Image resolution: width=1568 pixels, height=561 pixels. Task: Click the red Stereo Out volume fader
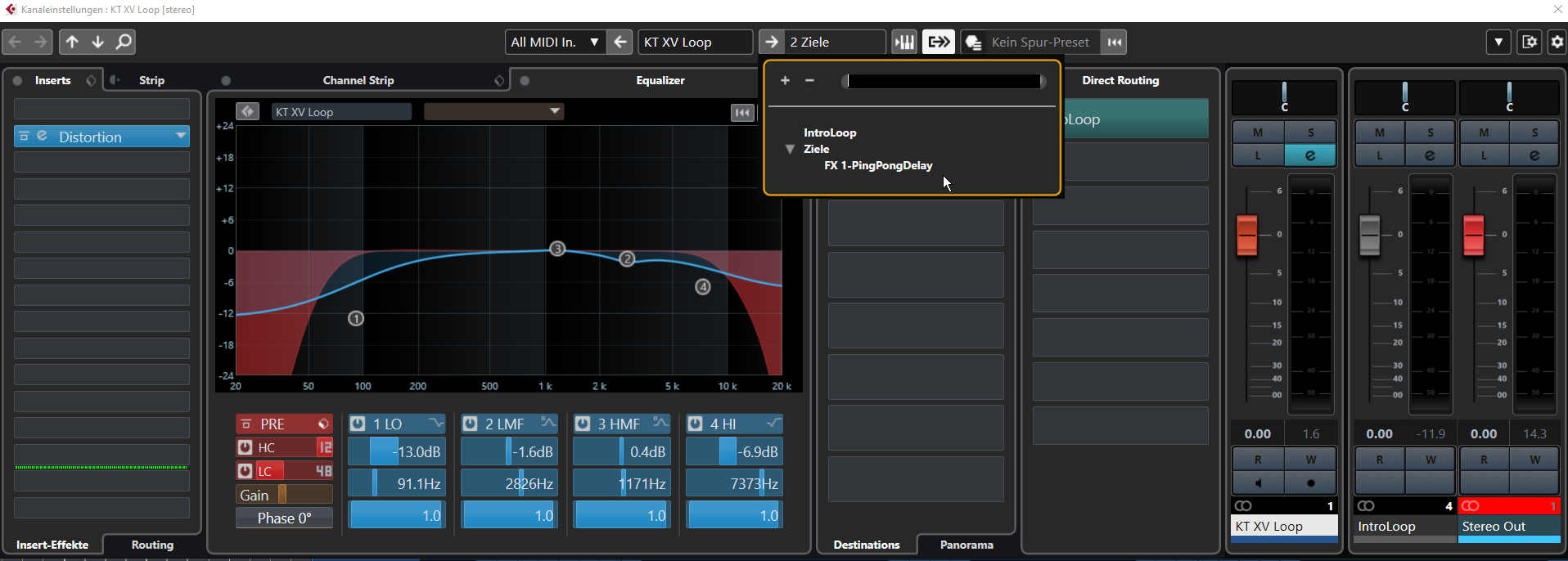(x=1473, y=236)
